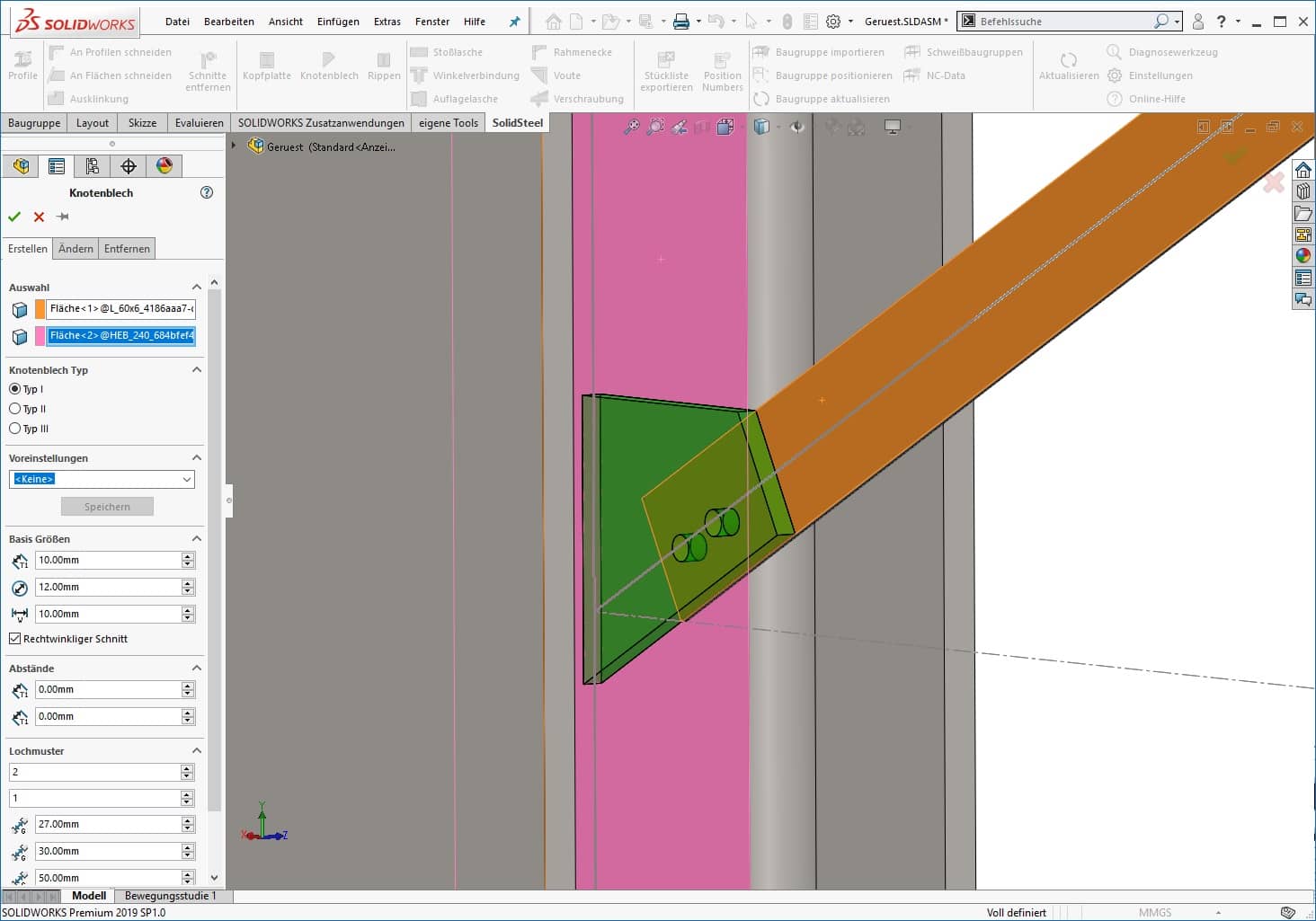Collapse Voreinstellungen section

coord(197,458)
